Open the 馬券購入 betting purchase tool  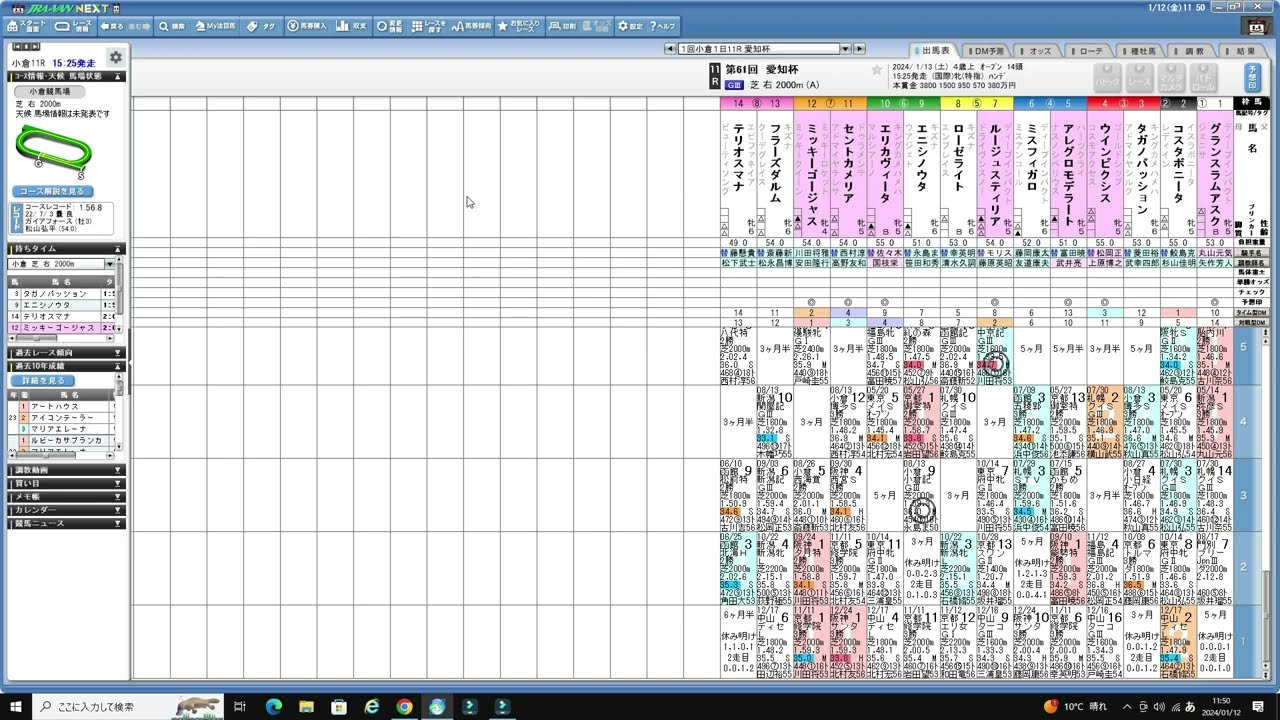pos(312,27)
